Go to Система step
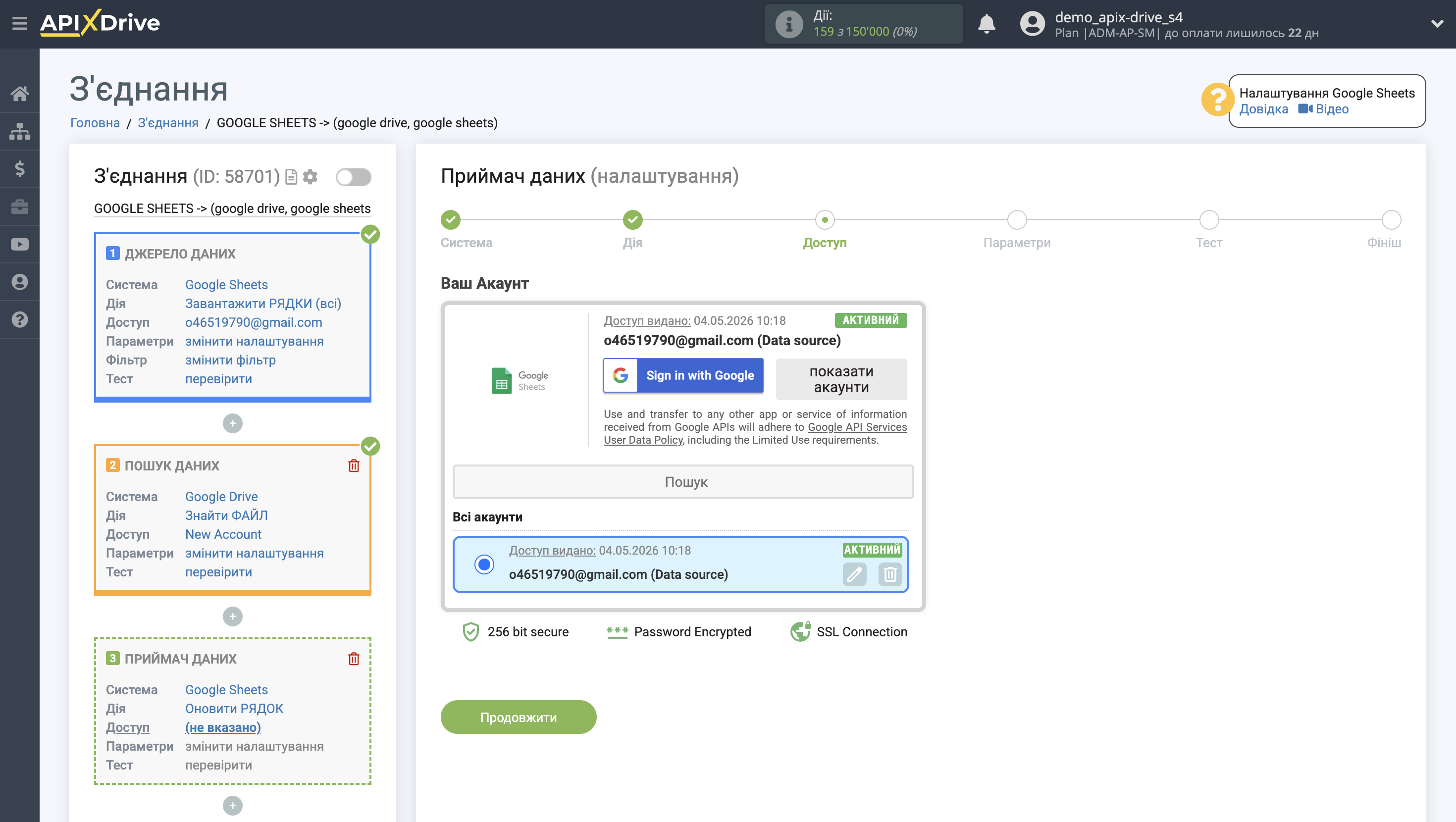 click(451, 219)
